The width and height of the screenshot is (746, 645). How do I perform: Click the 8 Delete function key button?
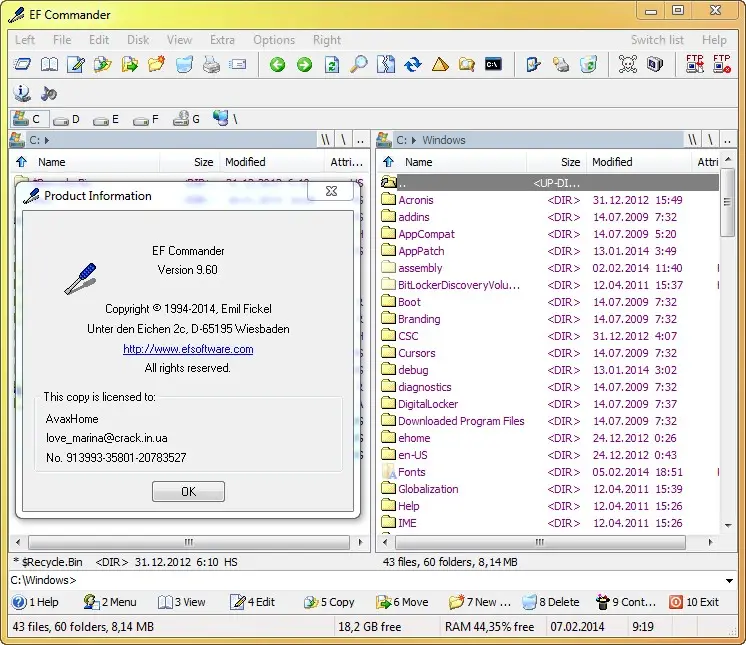[x=551, y=602]
